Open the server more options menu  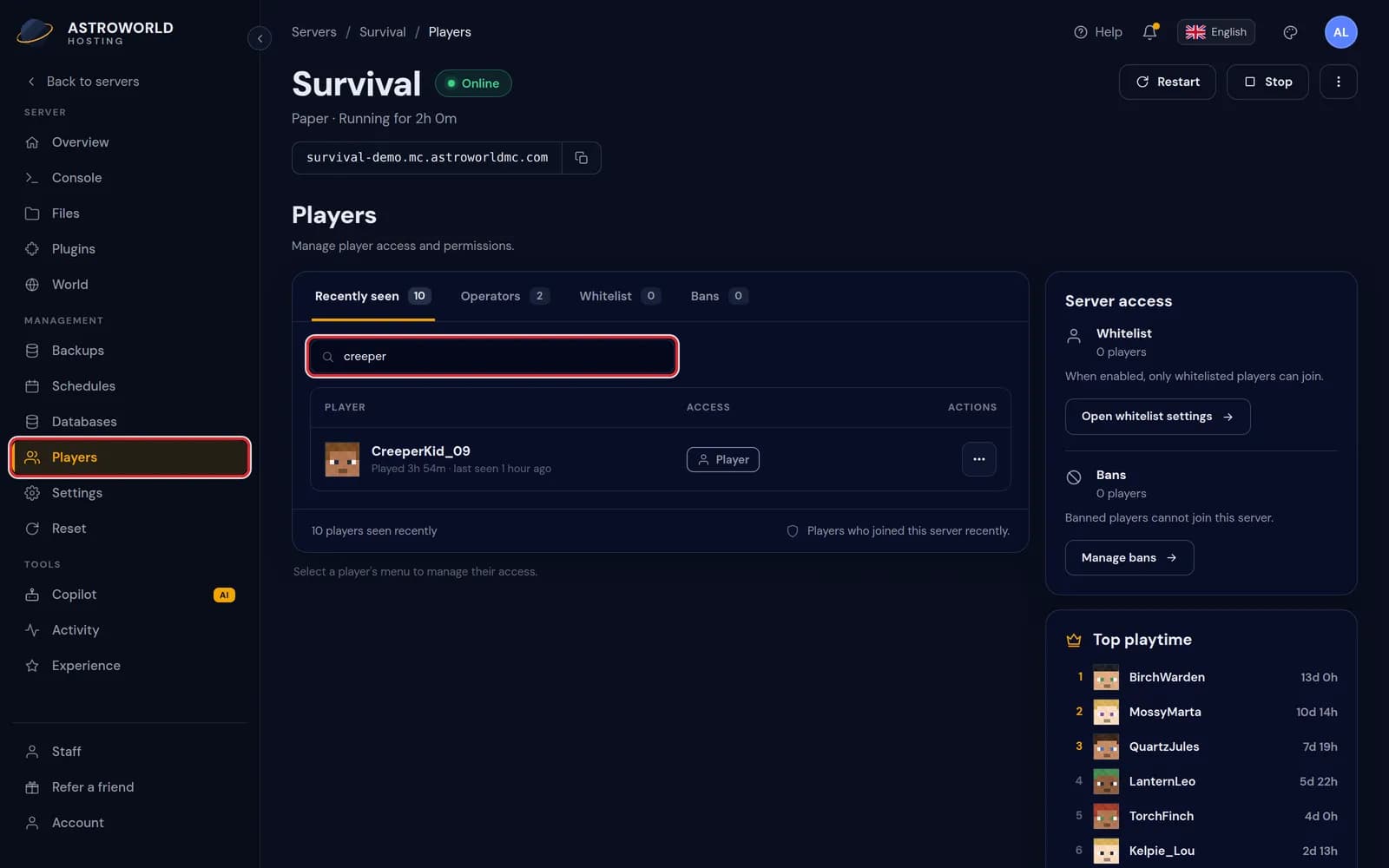1338,82
